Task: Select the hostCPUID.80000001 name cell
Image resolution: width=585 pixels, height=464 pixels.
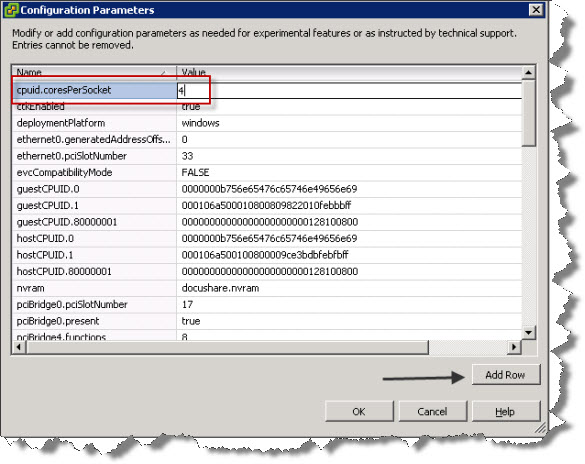Action: coord(94,271)
